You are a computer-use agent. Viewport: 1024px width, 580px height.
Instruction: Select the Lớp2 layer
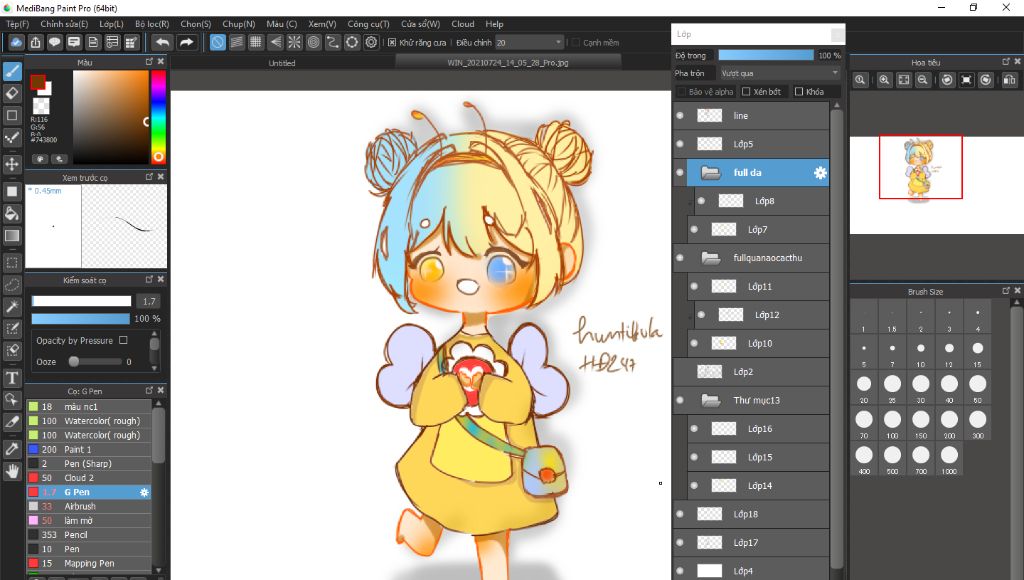coord(751,372)
